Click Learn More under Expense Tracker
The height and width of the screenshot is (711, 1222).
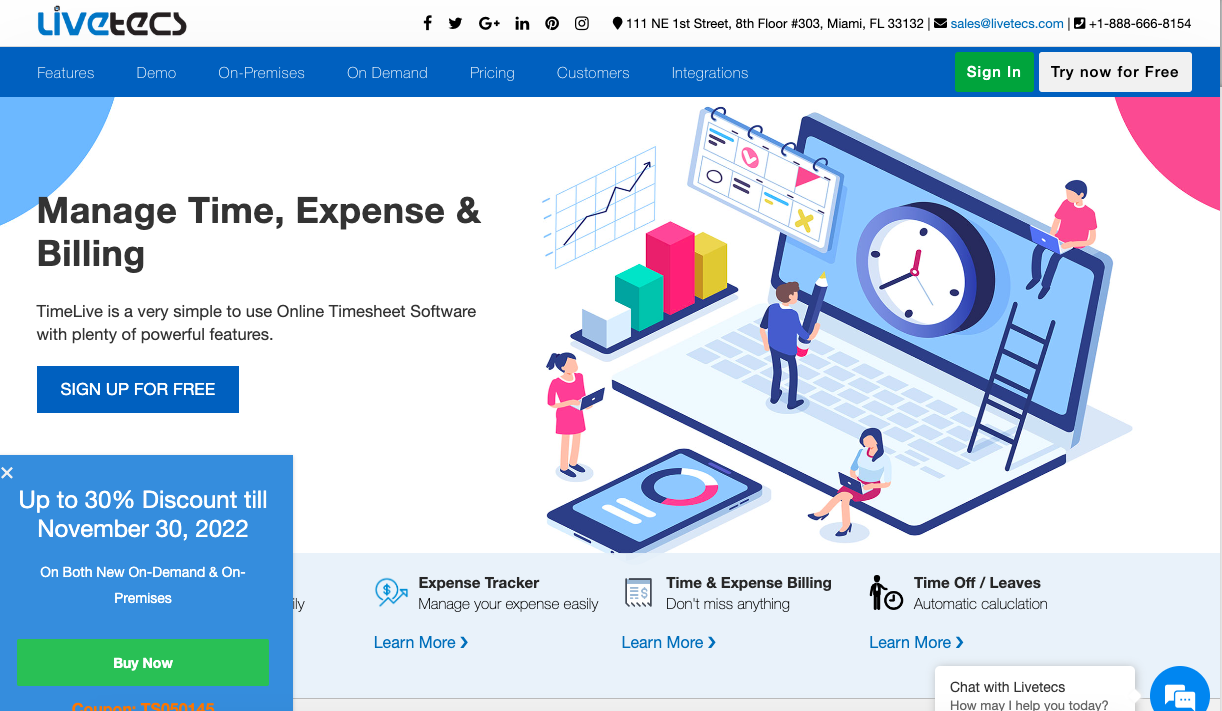(x=421, y=642)
